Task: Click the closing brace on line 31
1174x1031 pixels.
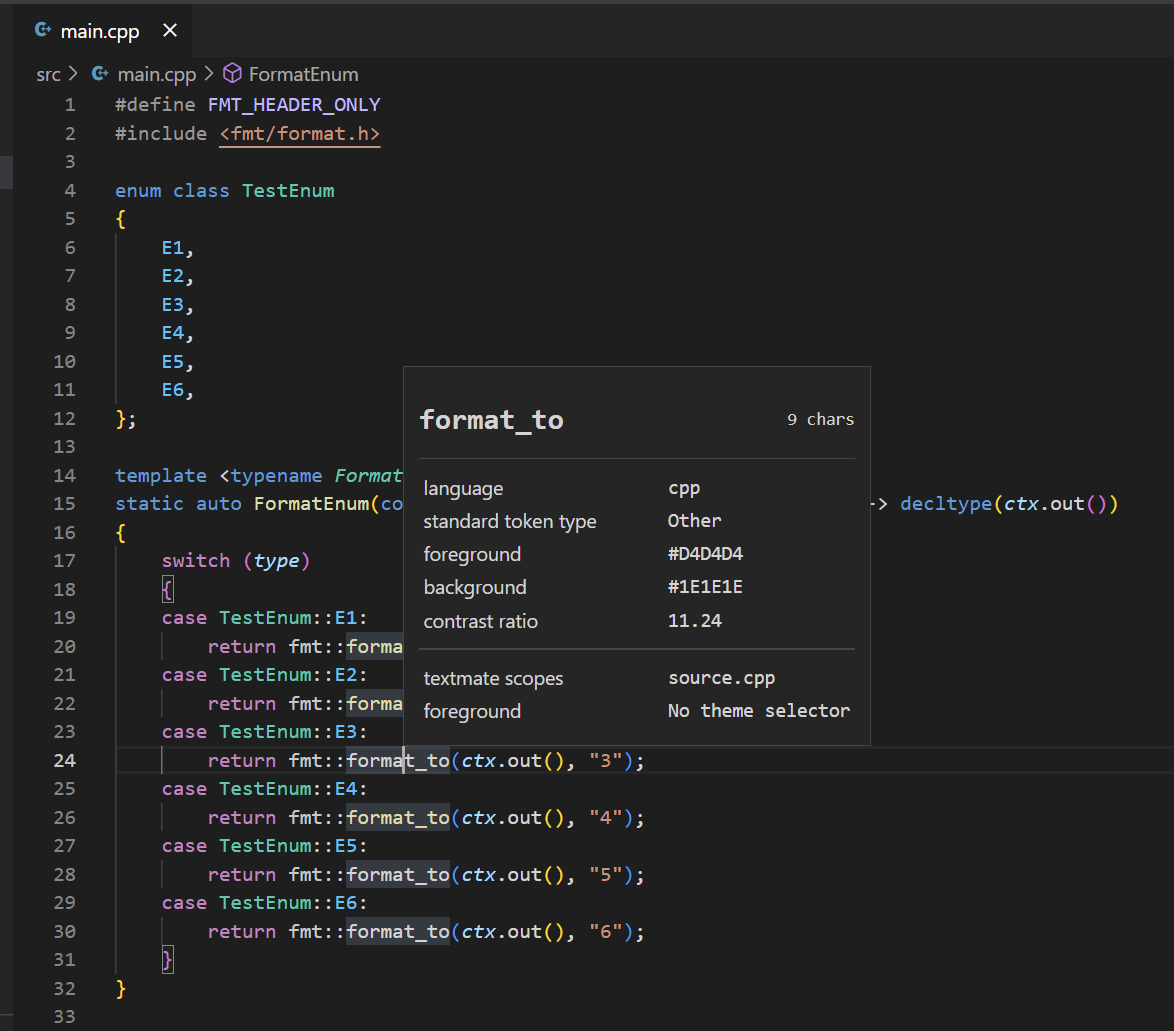Action: (x=168, y=960)
